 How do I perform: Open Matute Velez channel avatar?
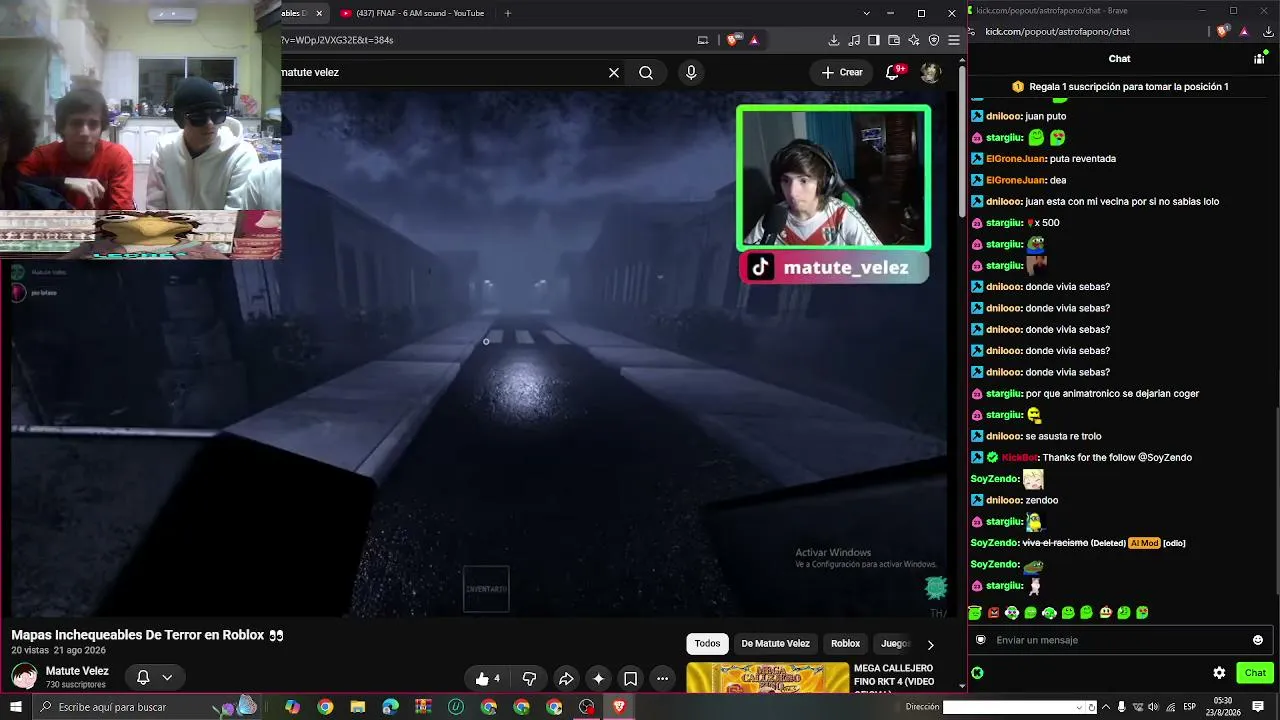click(x=24, y=677)
